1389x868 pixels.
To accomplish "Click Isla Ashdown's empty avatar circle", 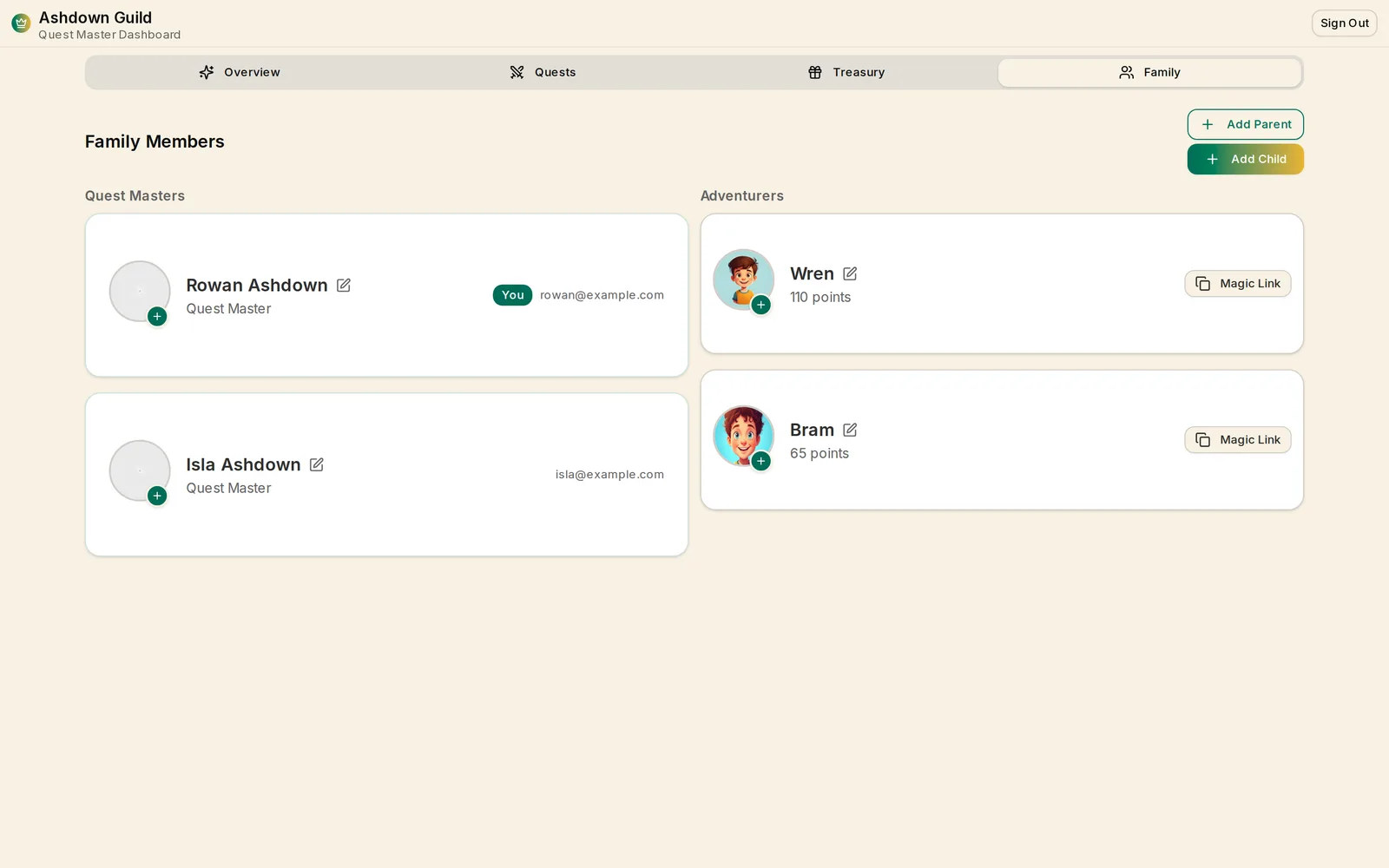I will click(x=140, y=470).
